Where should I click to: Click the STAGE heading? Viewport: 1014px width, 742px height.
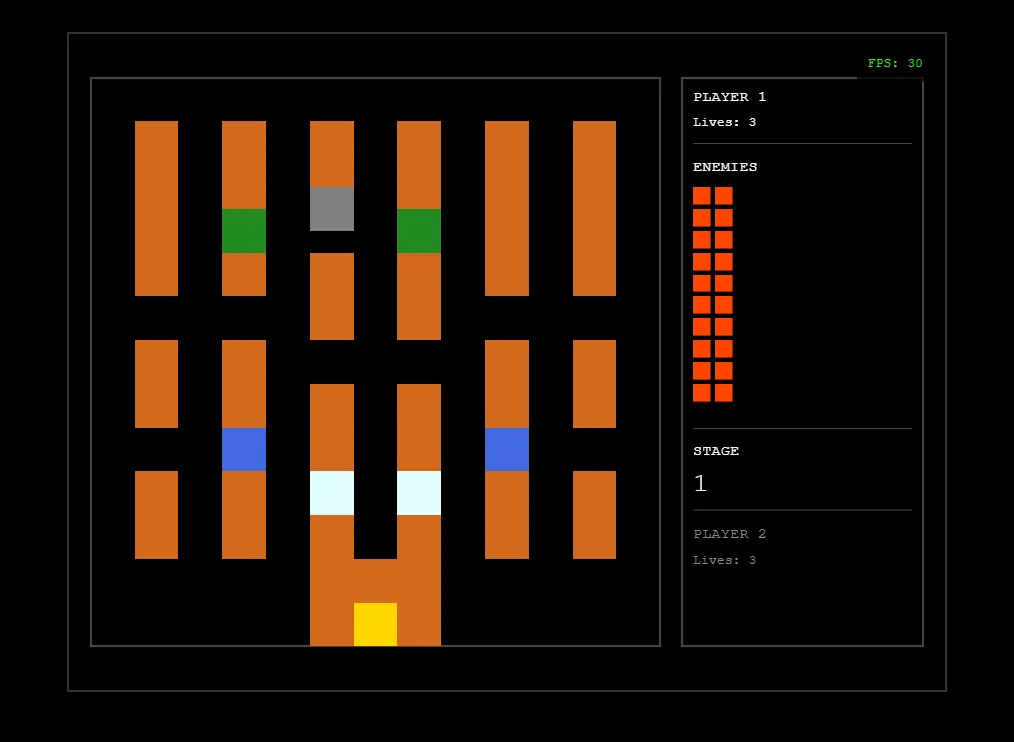(716, 451)
